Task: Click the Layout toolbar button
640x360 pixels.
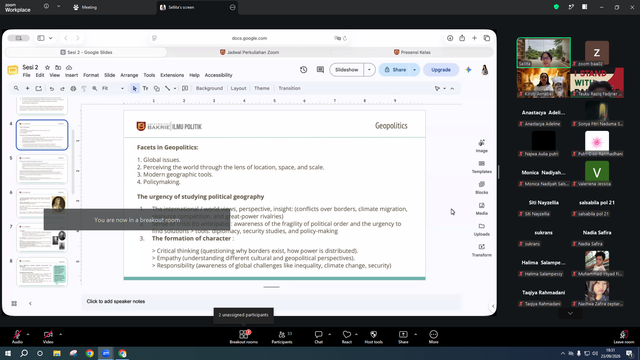Action: pyautogui.click(x=238, y=88)
